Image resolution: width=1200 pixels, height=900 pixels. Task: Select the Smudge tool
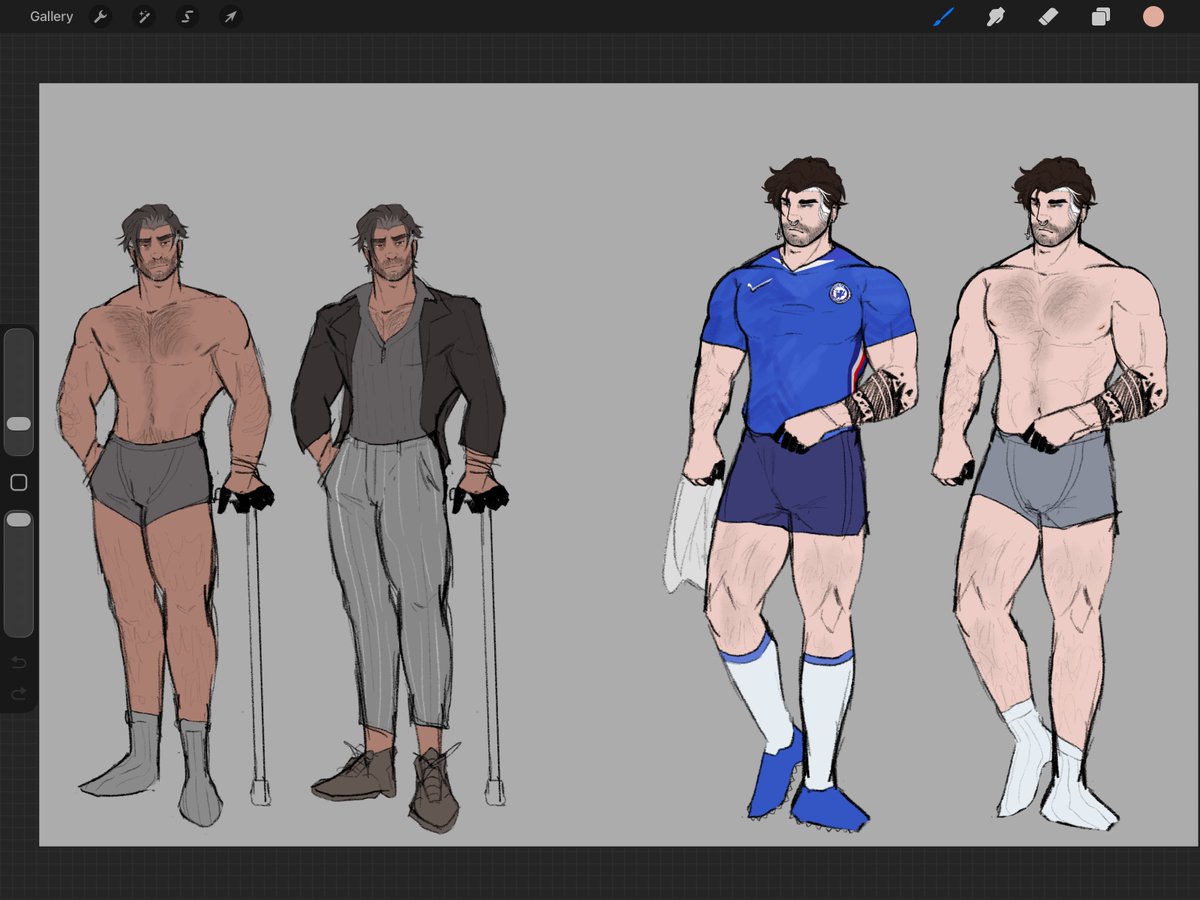[x=996, y=17]
